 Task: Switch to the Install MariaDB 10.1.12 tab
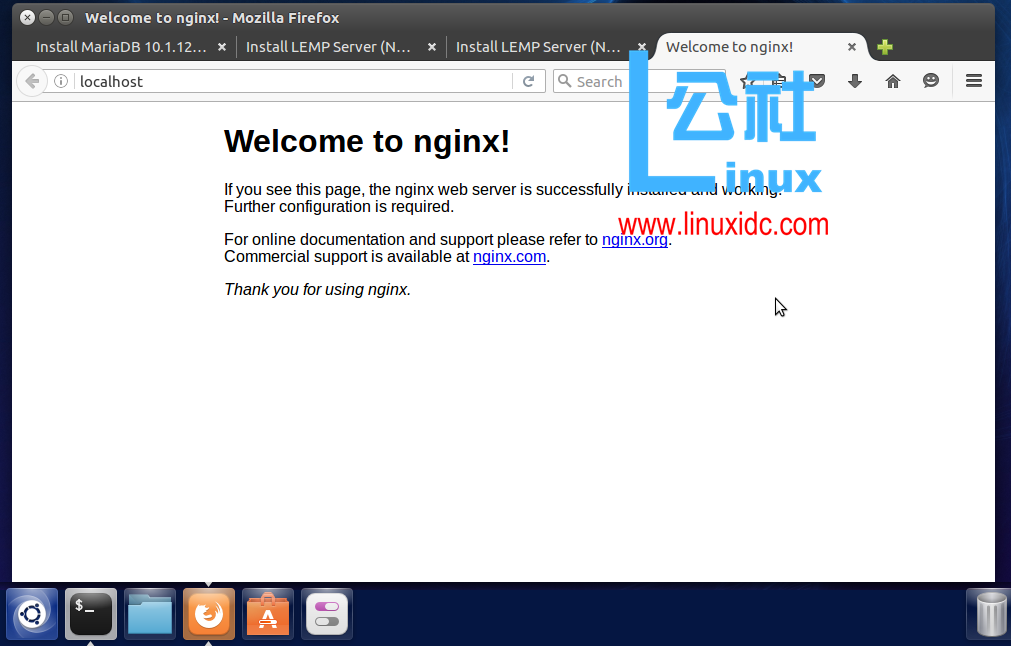pos(120,47)
